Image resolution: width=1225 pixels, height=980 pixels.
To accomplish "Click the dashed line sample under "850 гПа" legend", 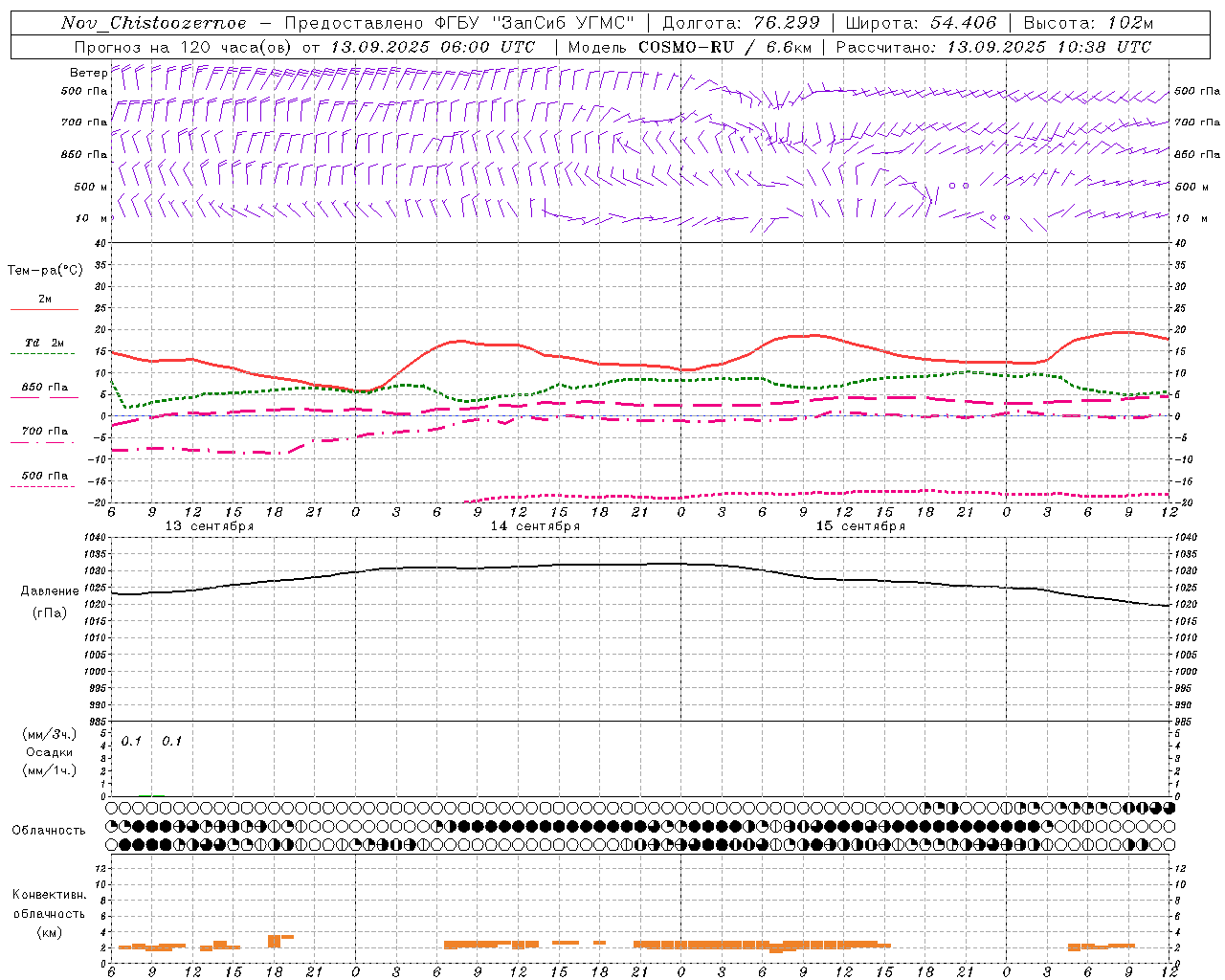I will [x=42, y=397].
